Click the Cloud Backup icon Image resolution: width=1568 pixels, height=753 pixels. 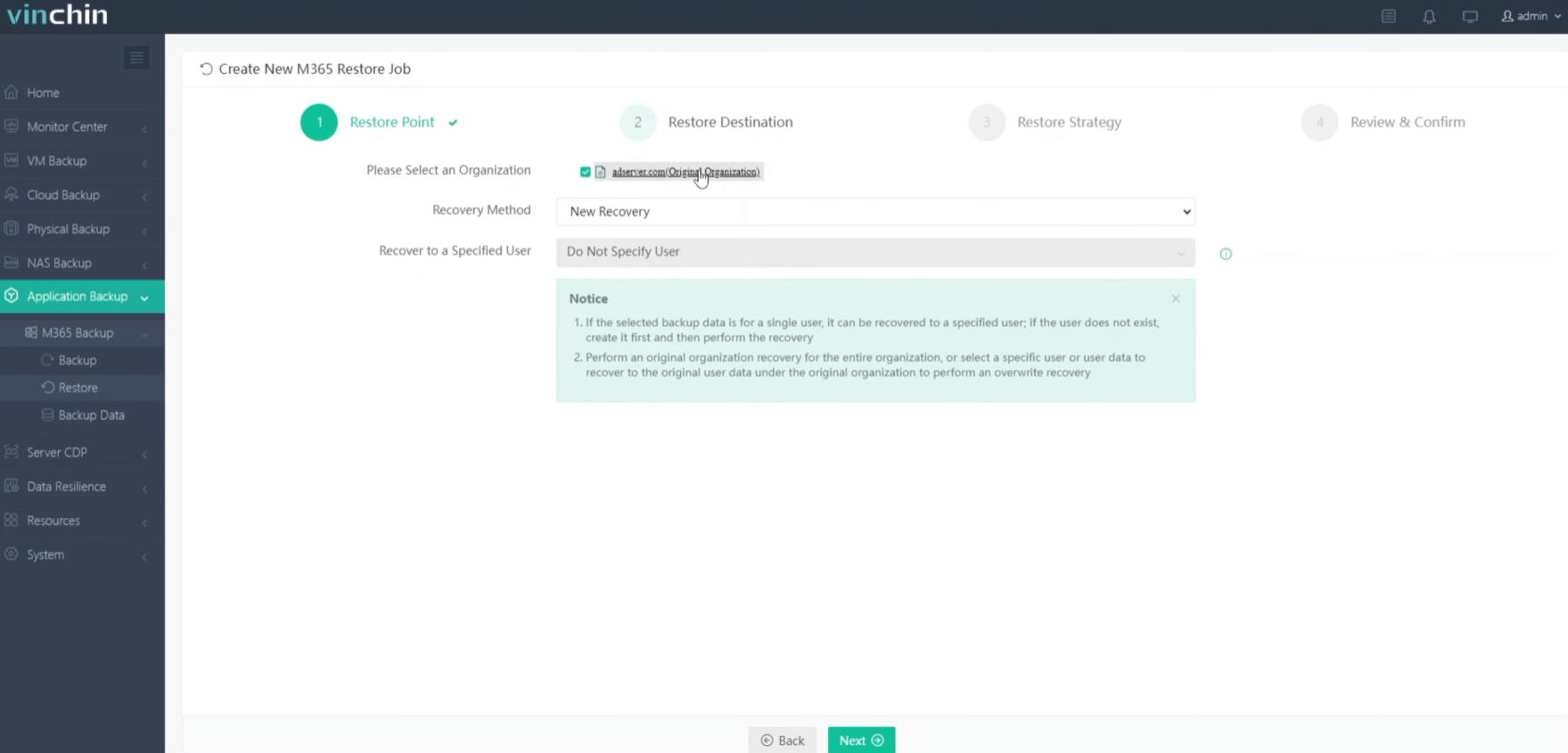12,194
